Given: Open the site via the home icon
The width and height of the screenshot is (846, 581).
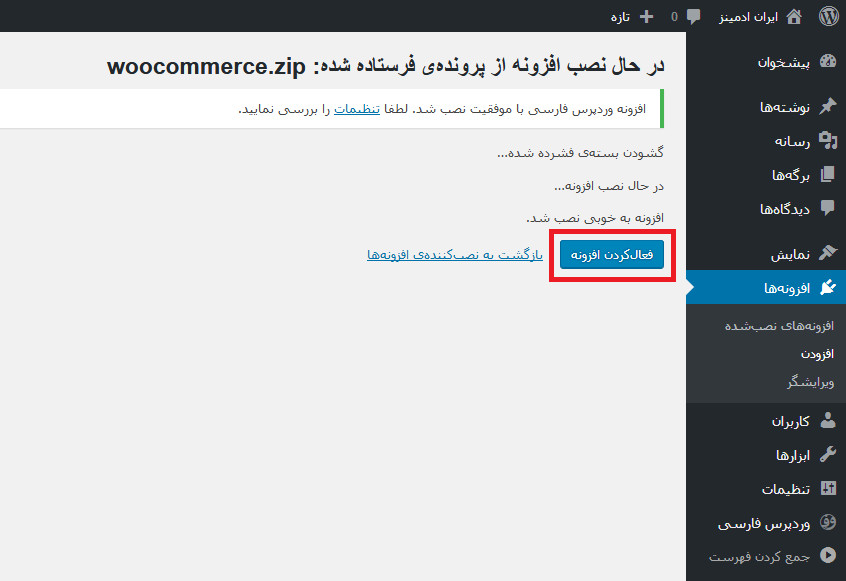Looking at the screenshot, I should [x=794, y=17].
